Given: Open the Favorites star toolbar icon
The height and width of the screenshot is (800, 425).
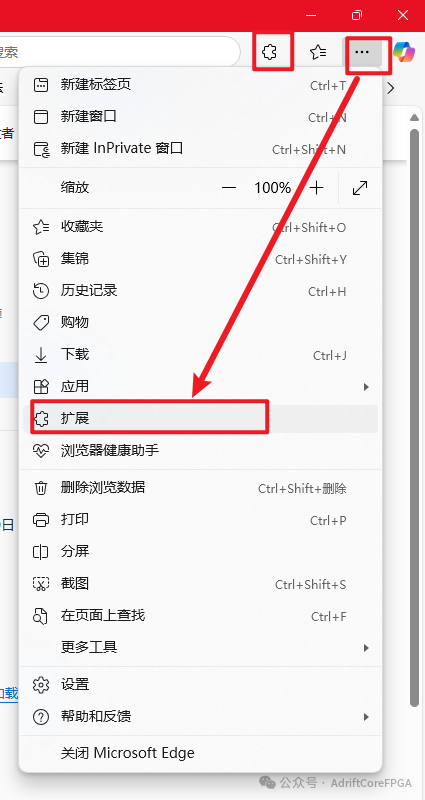Looking at the screenshot, I should [318, 52].
